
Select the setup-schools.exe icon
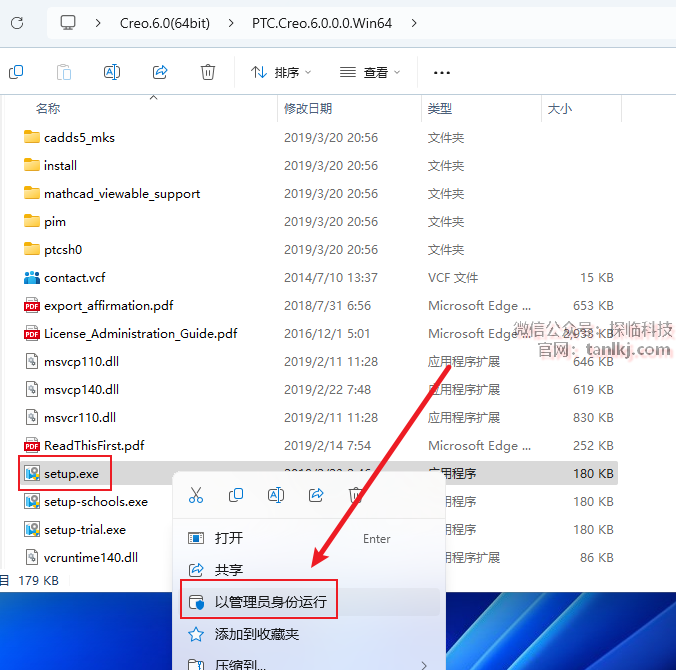32,501
